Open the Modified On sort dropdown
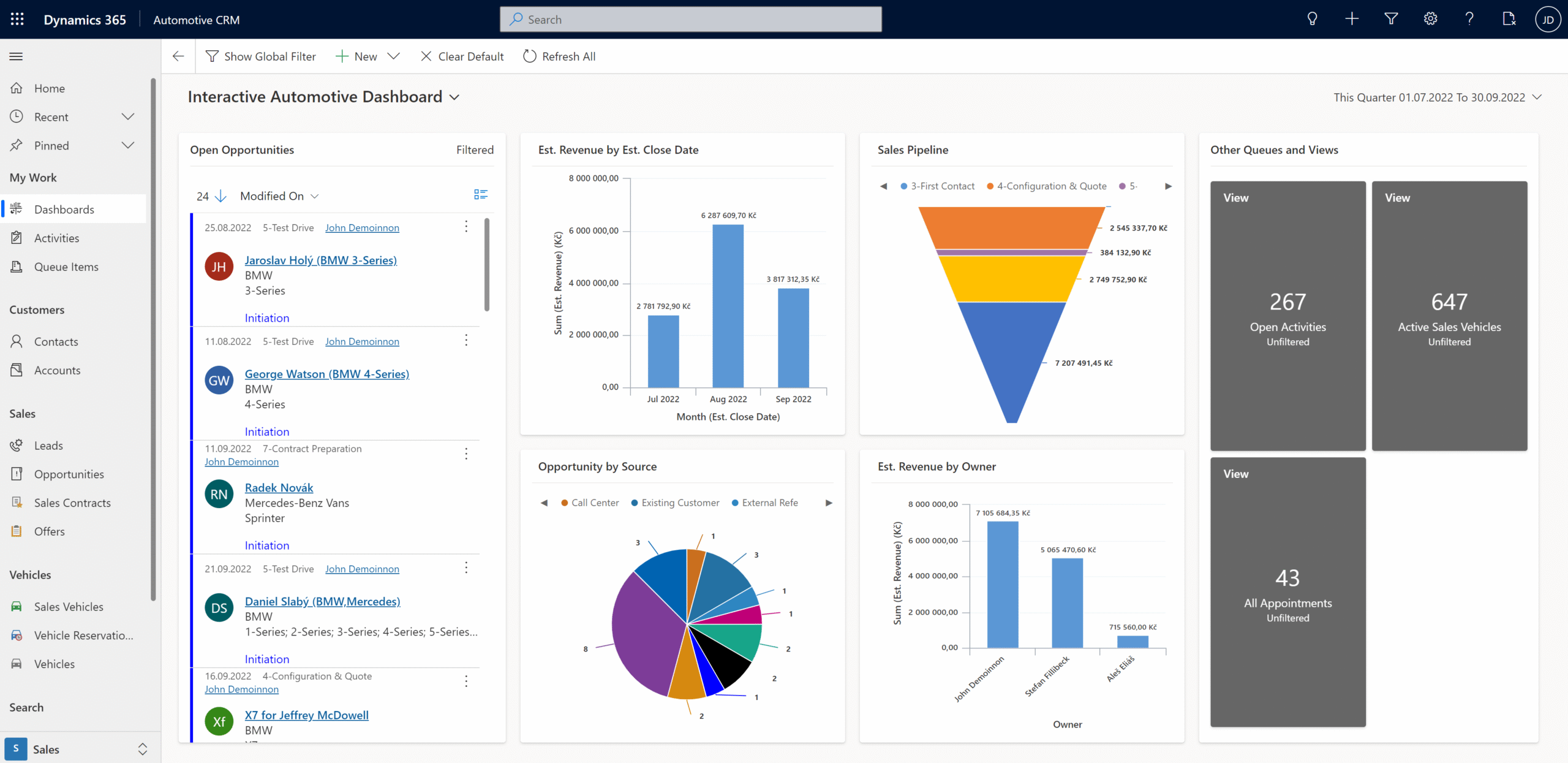 coord(279,196)
